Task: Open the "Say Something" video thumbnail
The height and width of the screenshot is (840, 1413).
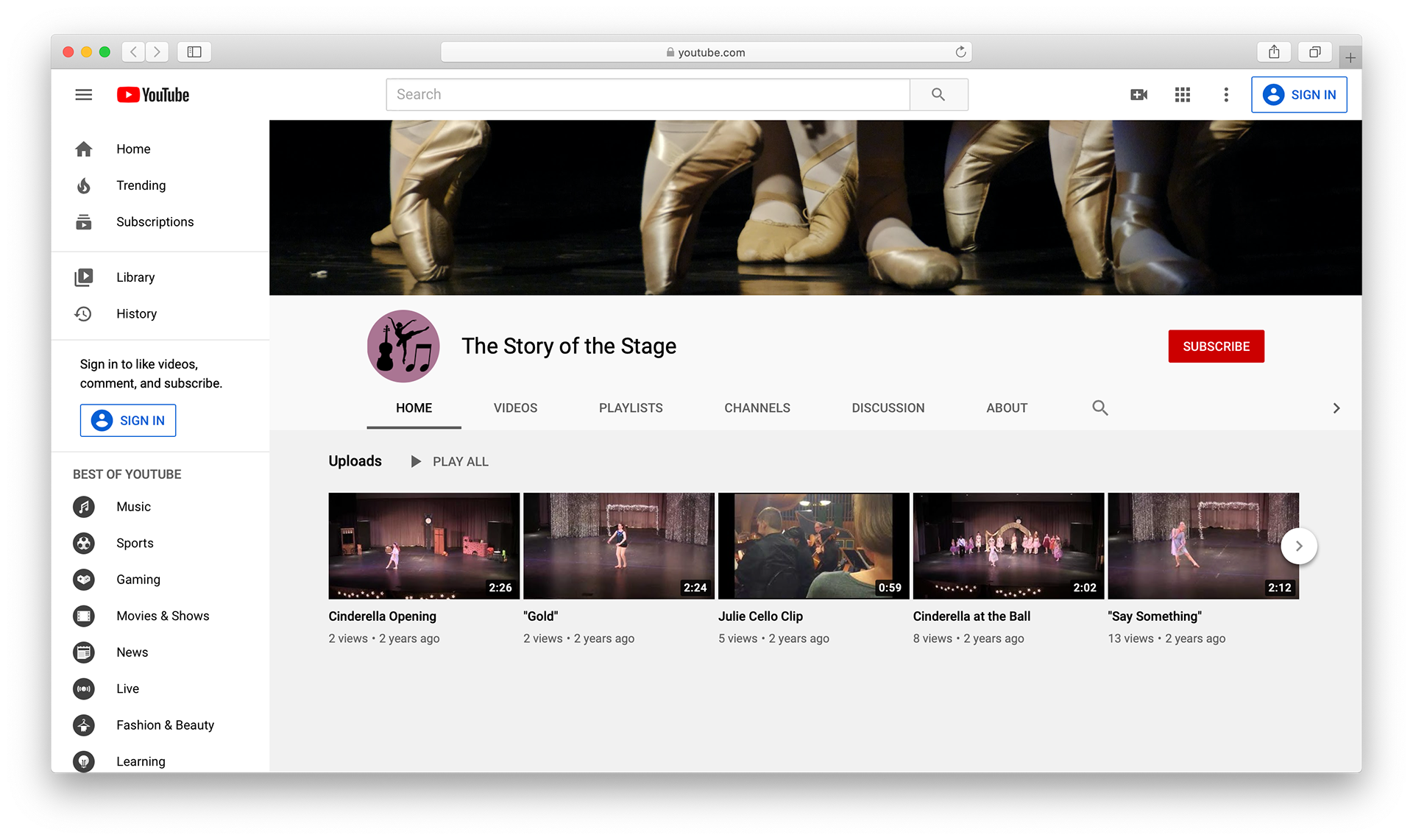Action: [x=1203, y=546]
